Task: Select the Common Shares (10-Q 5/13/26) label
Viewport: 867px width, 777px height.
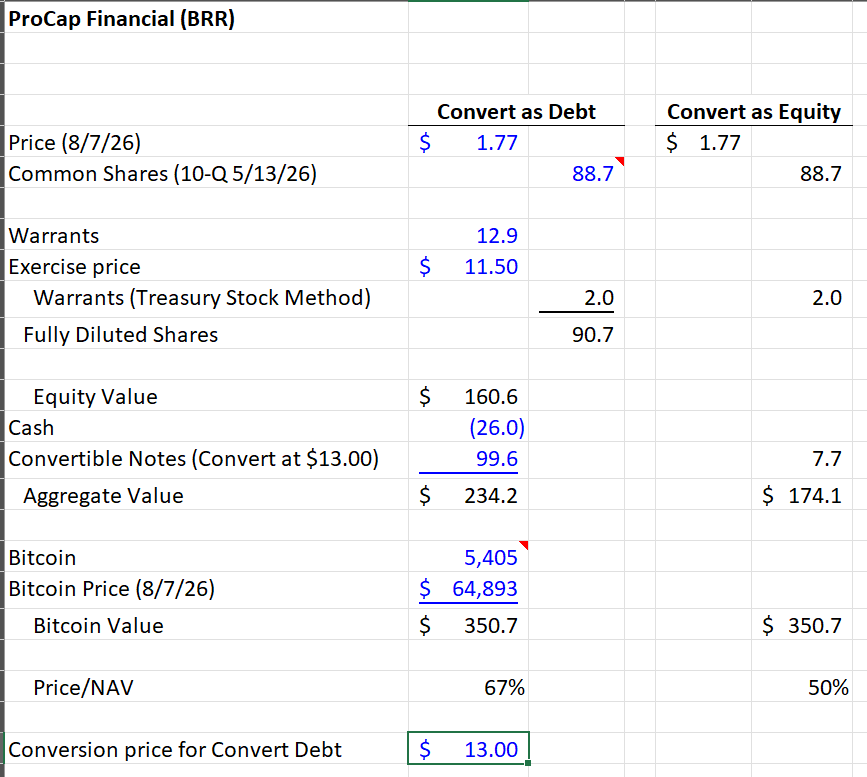Action: coord(163,174)
